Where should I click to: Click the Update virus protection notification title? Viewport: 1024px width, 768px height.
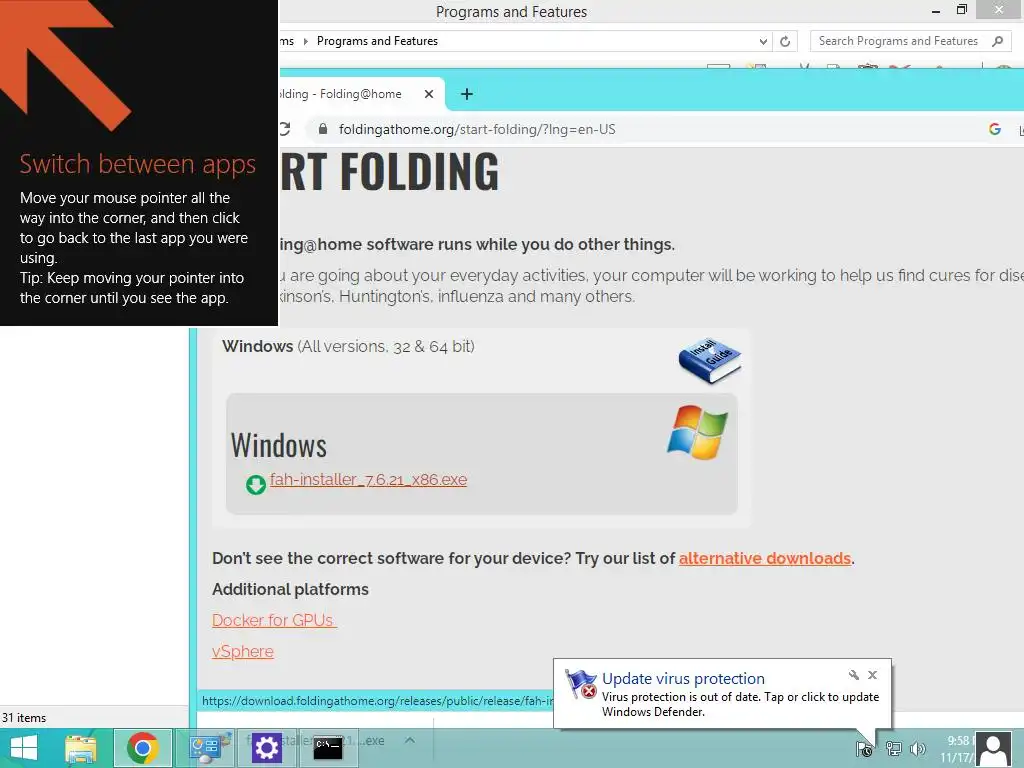point(683,679)
